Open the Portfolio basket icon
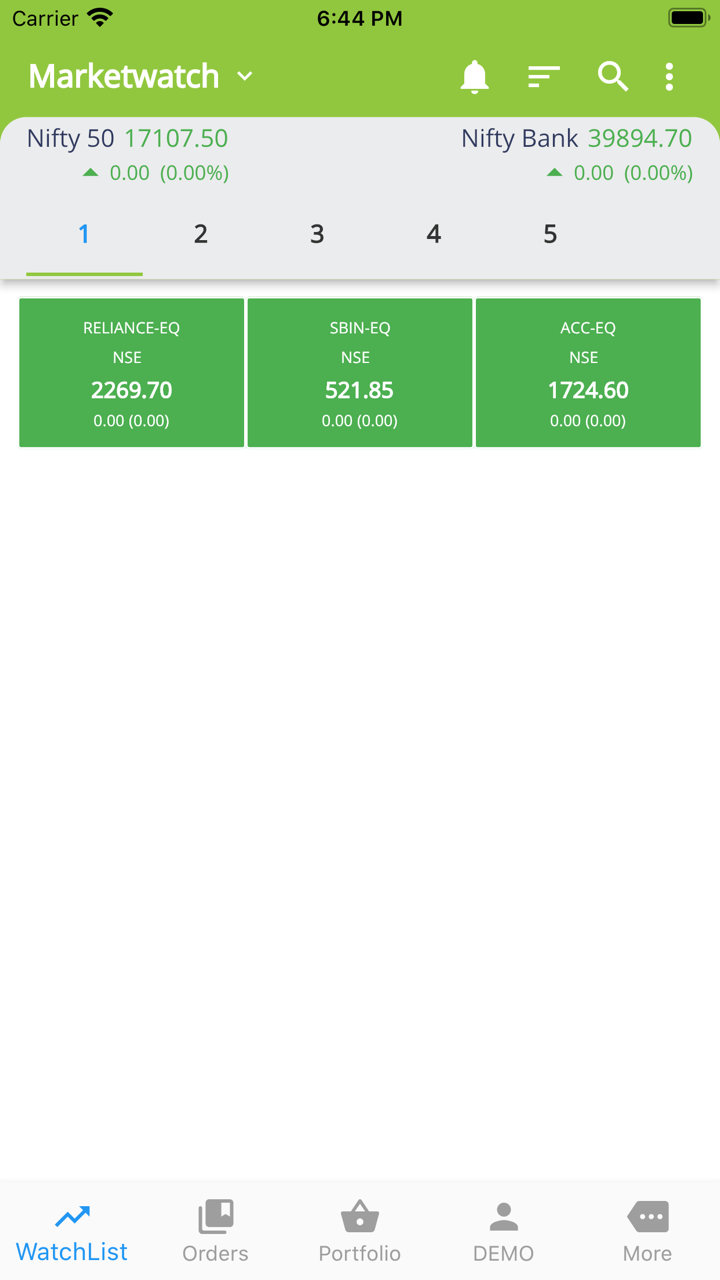Screen dimensions: 720x1280 pyautogui.click(x=359, y=1217)
